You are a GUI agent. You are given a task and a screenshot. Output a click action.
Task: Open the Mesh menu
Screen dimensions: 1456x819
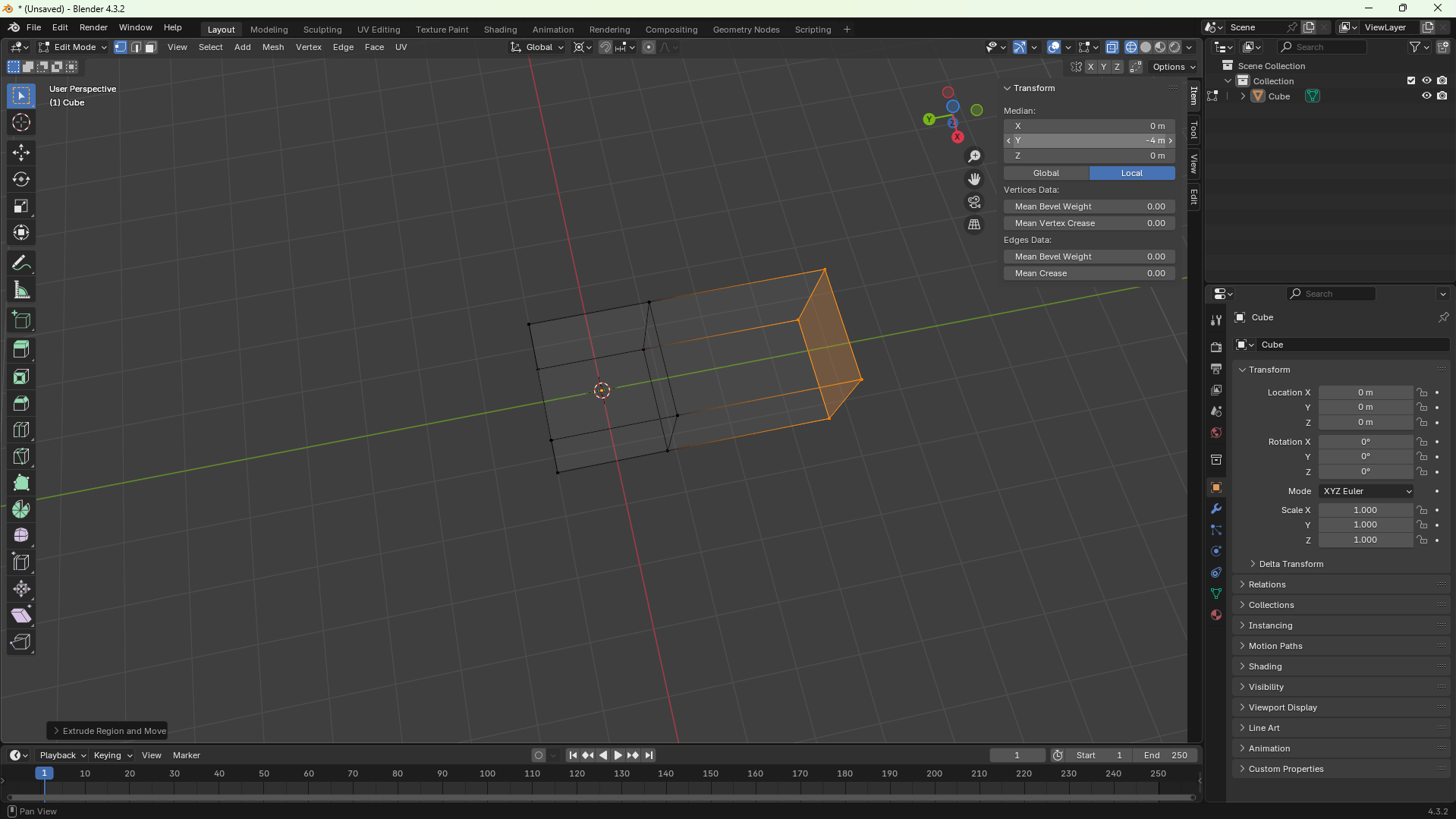tap(272, 47)
